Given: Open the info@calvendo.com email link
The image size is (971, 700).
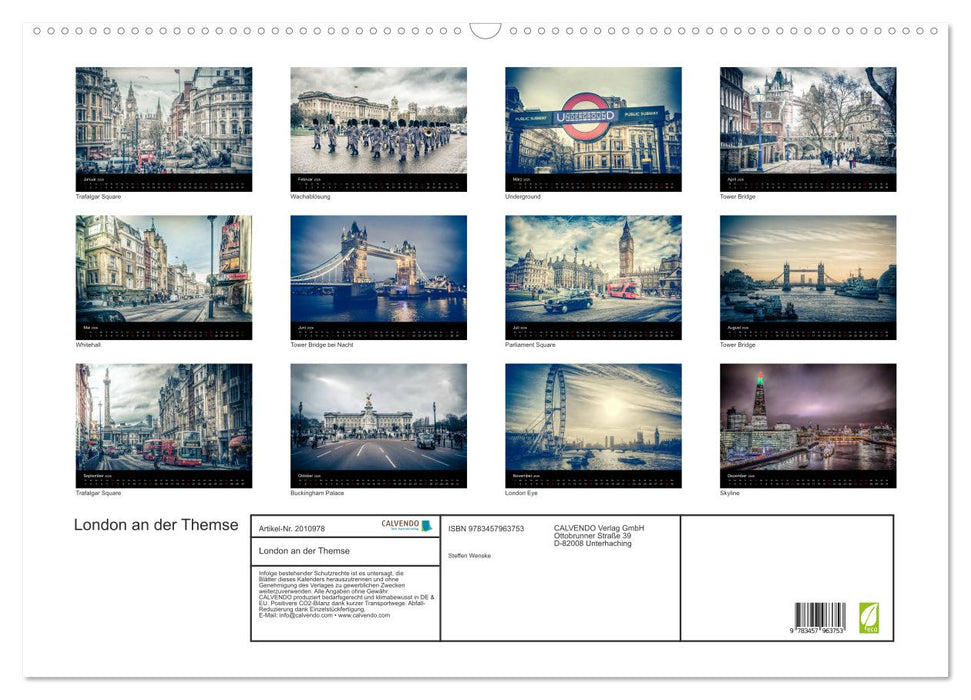Looking at the screenshot, I should [305, 615].
